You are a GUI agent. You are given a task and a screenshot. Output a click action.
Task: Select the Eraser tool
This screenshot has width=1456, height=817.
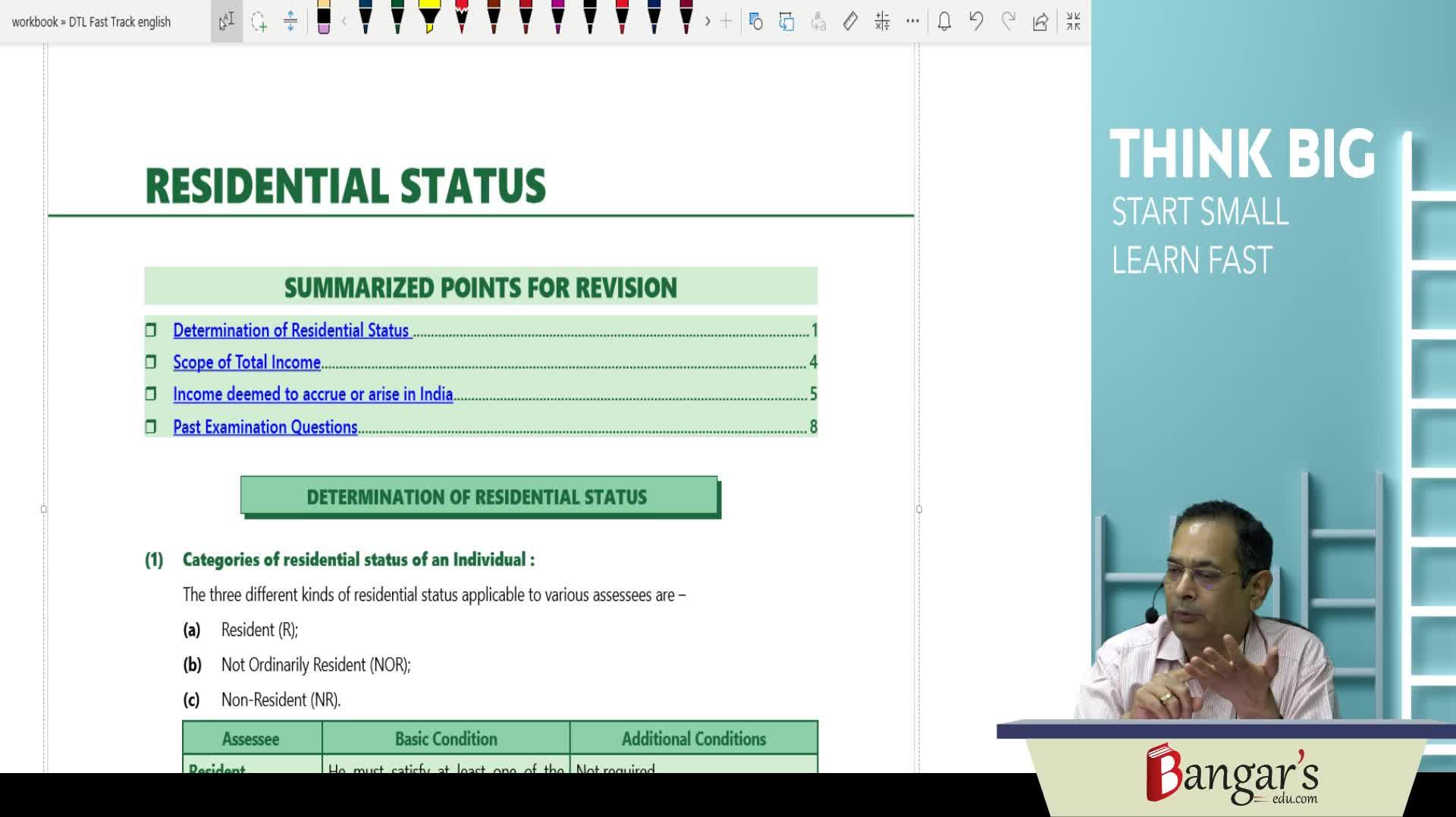coord(324,18)
